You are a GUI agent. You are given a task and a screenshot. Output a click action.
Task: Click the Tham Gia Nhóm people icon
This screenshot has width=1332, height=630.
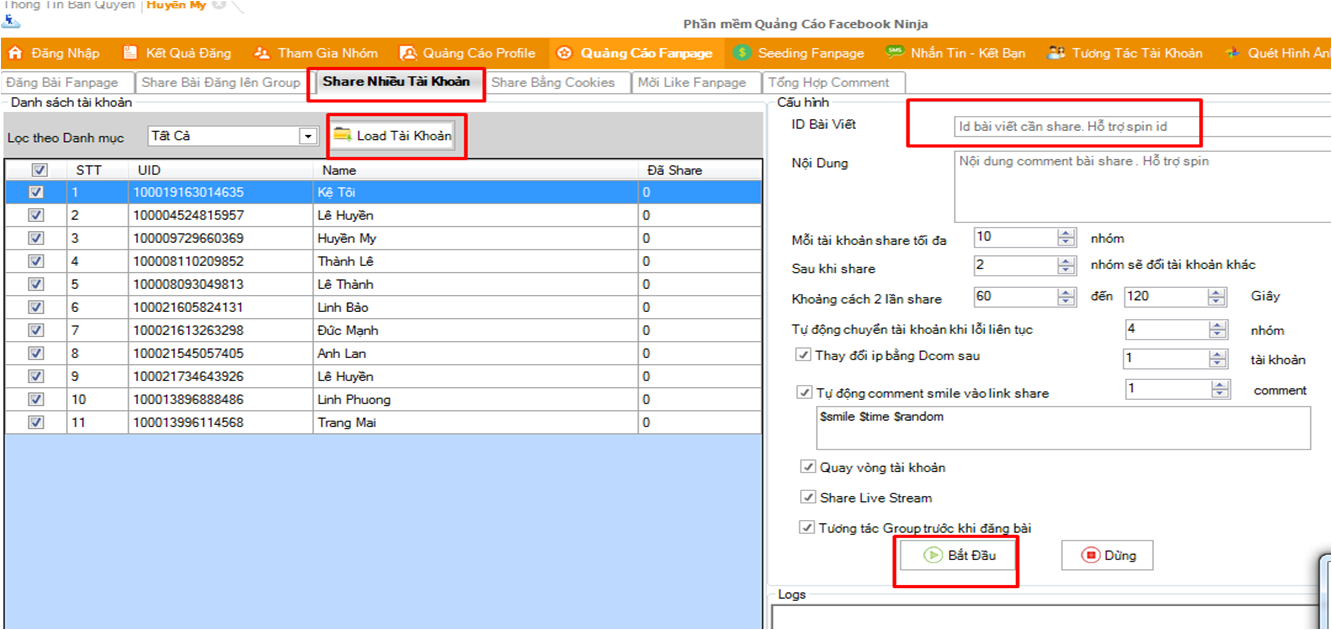pyautogui.click(x=262, y=53)
